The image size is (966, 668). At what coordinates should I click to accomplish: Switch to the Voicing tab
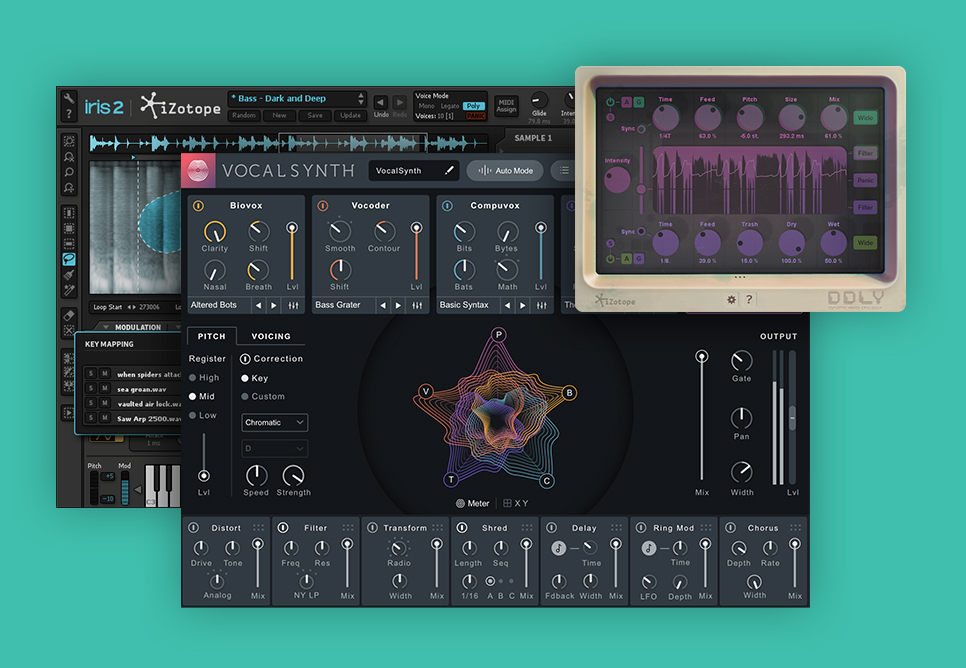(x=271, y=336)
